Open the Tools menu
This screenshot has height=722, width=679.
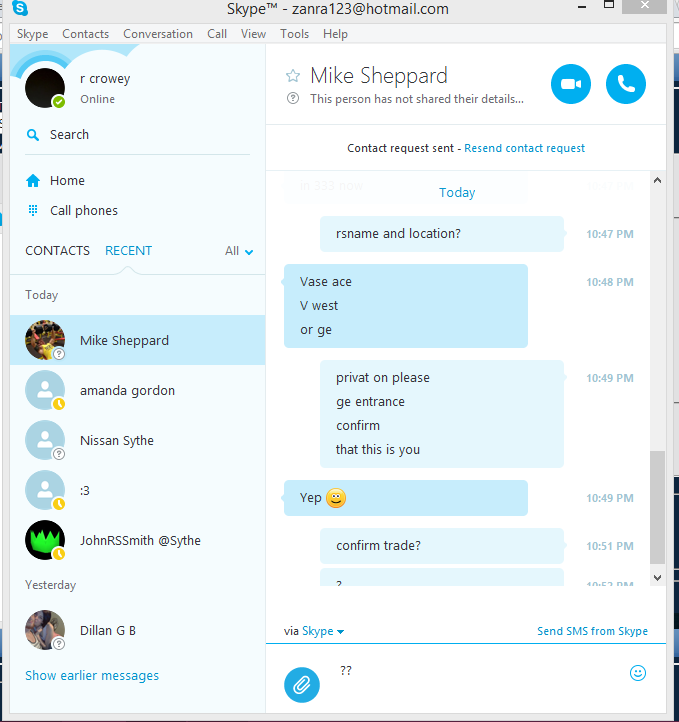pos(295,34)
